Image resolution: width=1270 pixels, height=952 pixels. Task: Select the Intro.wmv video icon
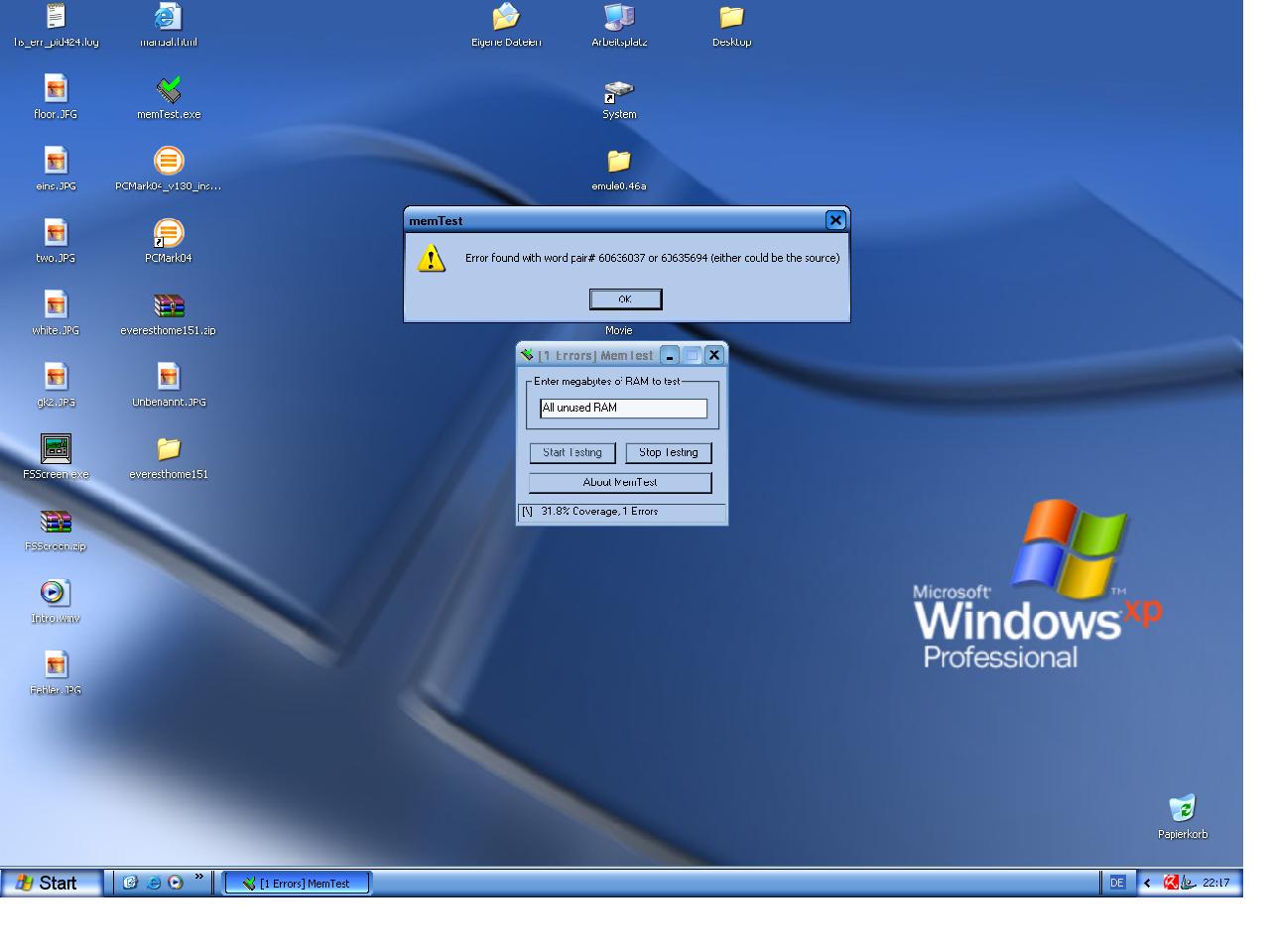pyautogui.click(x=56, y=593)
